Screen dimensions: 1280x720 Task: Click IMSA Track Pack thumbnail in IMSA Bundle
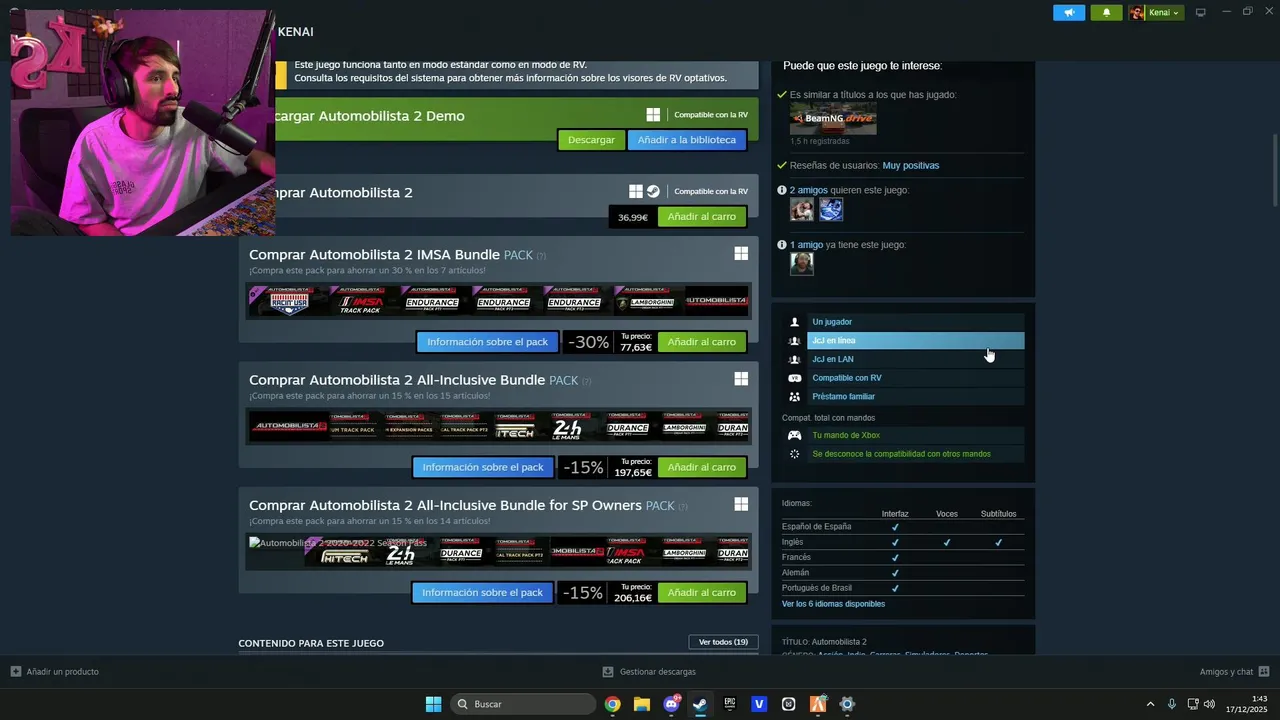coord(361,301)
